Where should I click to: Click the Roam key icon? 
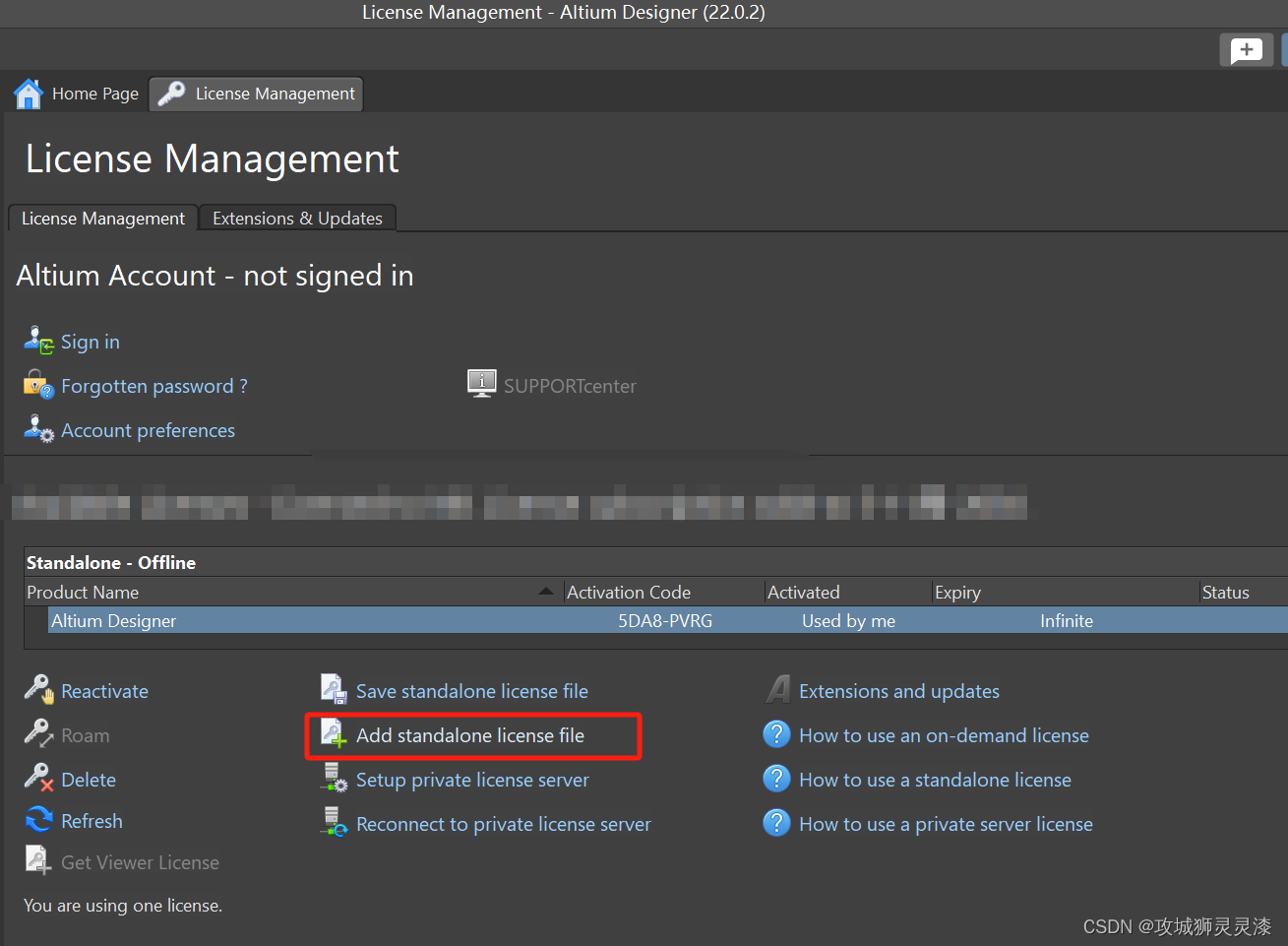point(38,734)
